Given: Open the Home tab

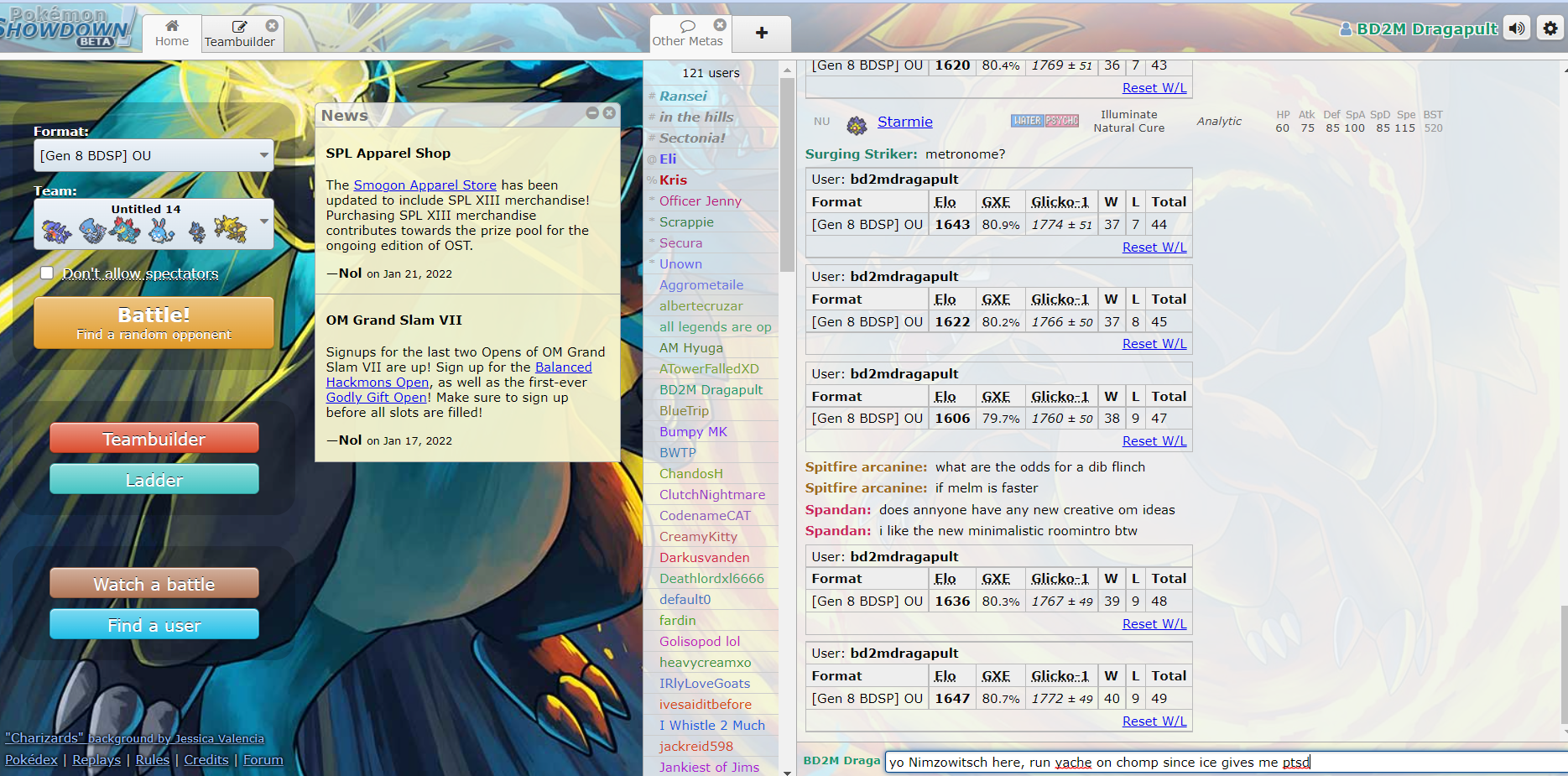Looking at the screenshot, I should (x=172, y=34).
